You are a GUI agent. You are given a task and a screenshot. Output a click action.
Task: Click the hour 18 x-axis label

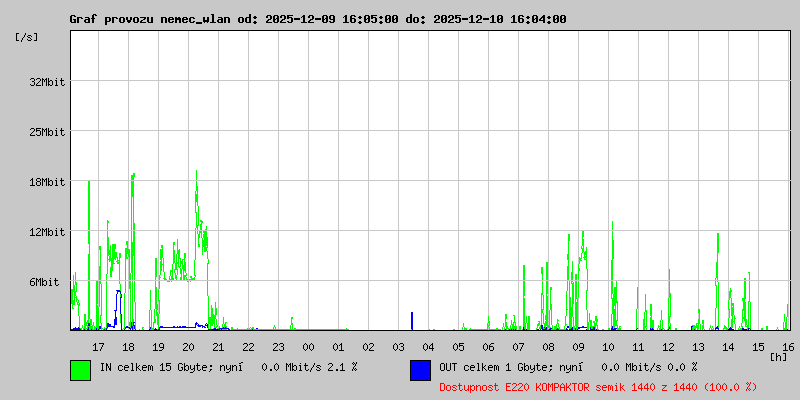129,347
